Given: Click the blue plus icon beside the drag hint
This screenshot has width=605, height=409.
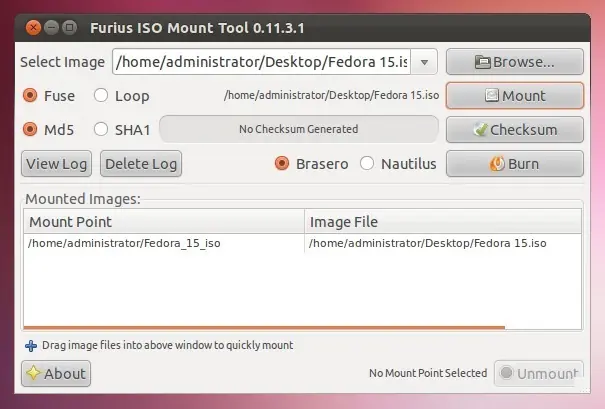Looking at the screenshot, I should tap(31, 346).
